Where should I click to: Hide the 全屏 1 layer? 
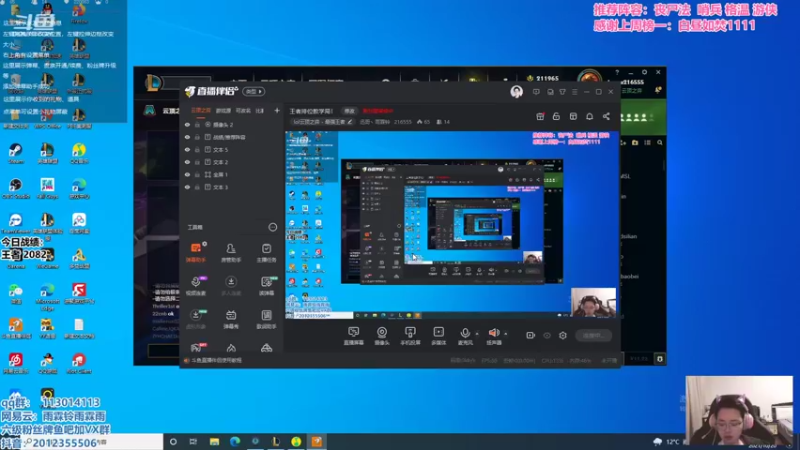(187, 174)
